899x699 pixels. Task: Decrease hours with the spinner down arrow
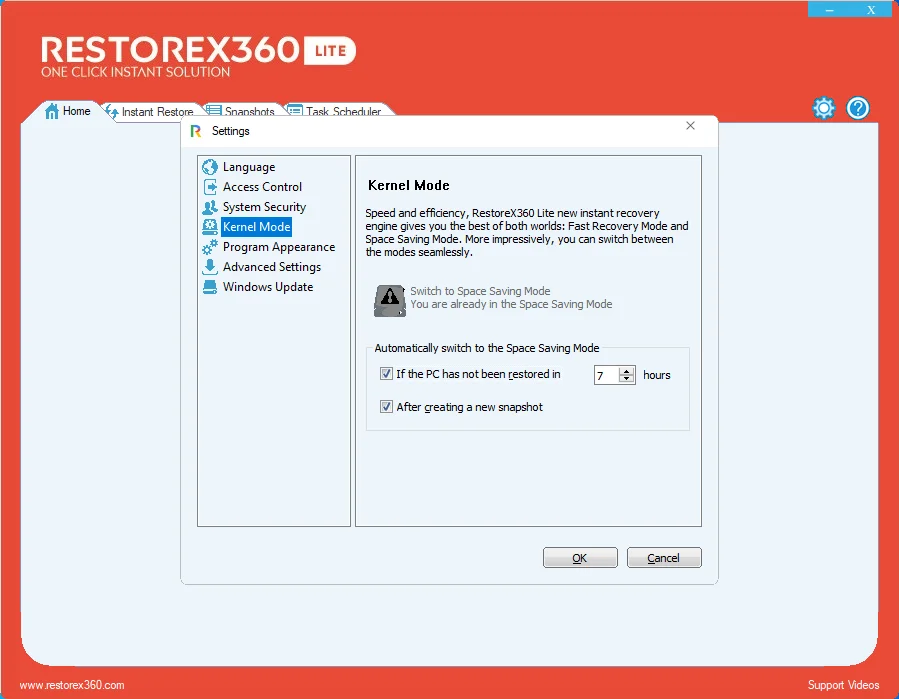click(x=627, y=380)
